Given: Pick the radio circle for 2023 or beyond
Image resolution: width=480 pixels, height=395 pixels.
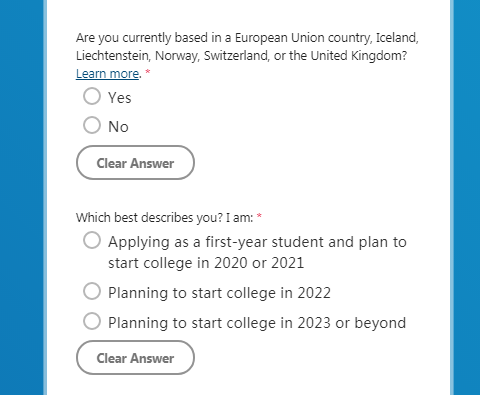Looking at the screenshot, I should coord(92,321).
